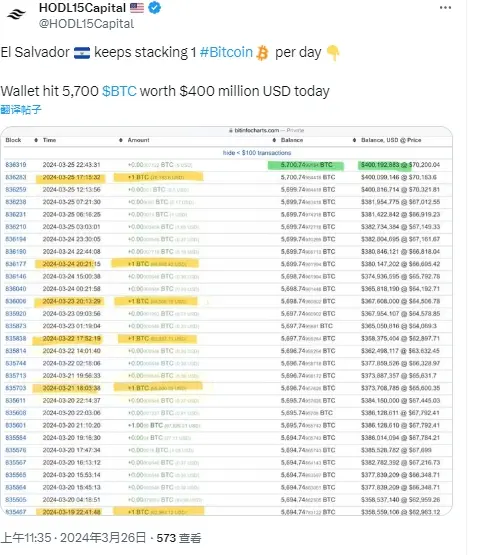Image resolution: width=479 pixels, height=555 pixels.
Task: Open the HODL15Capital display name
Action: tap(82, 7)
